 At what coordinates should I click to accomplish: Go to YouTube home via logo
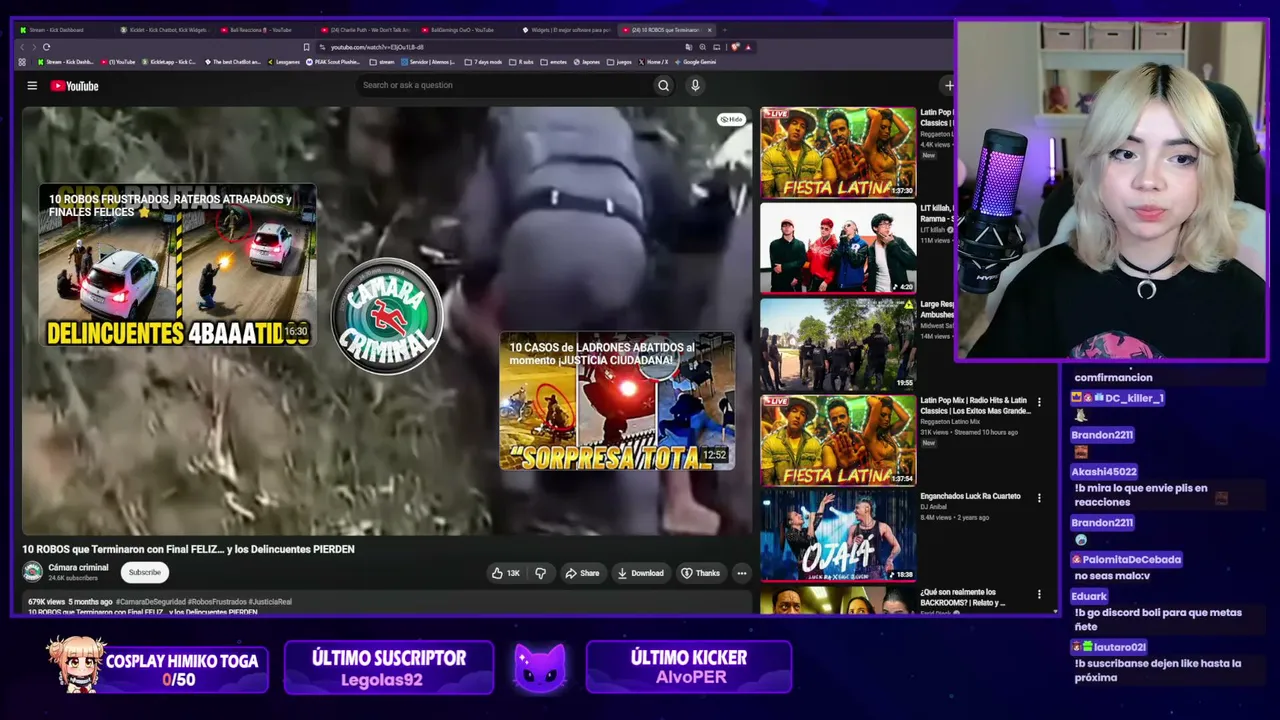point(75,86)
